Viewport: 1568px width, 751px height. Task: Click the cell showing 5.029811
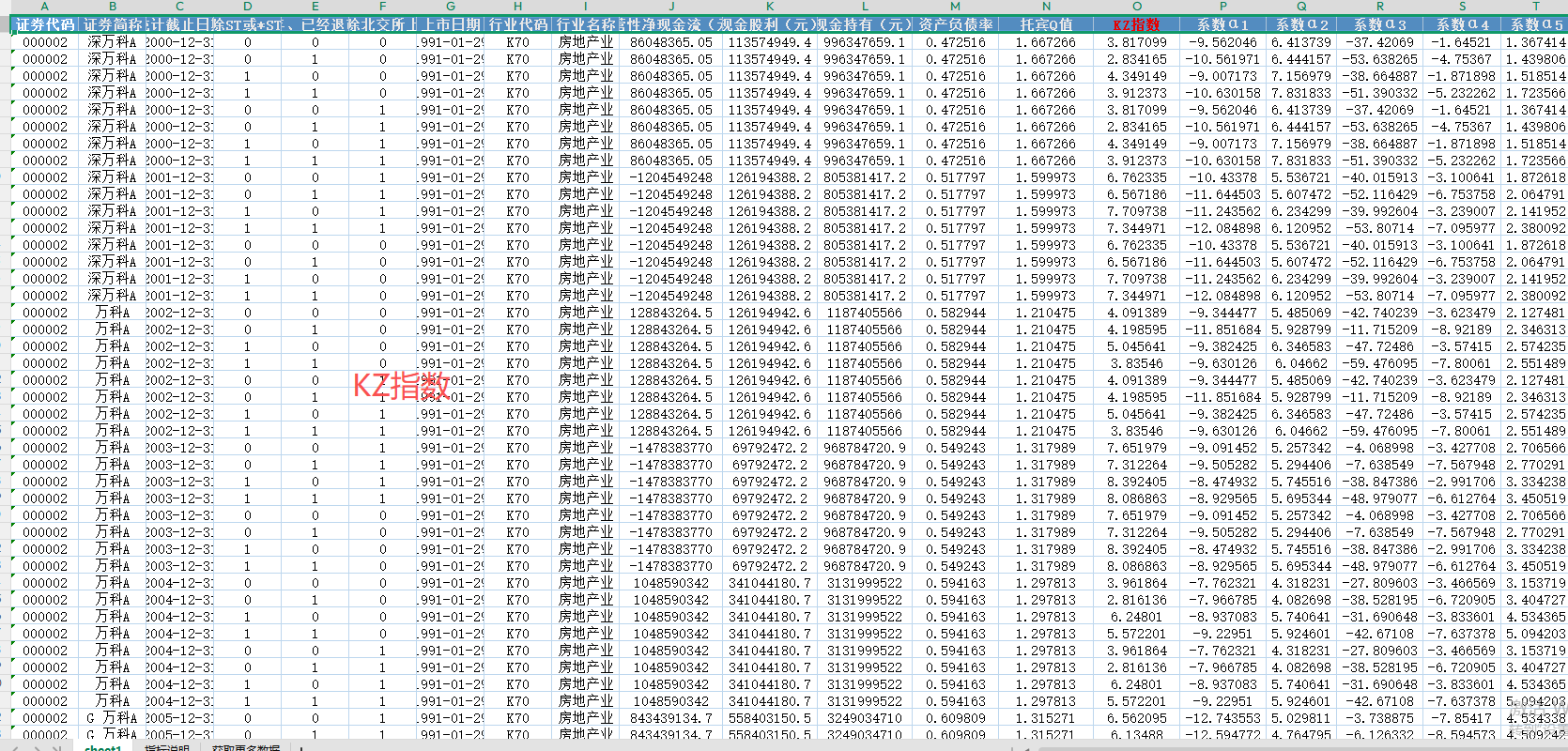1300,718
